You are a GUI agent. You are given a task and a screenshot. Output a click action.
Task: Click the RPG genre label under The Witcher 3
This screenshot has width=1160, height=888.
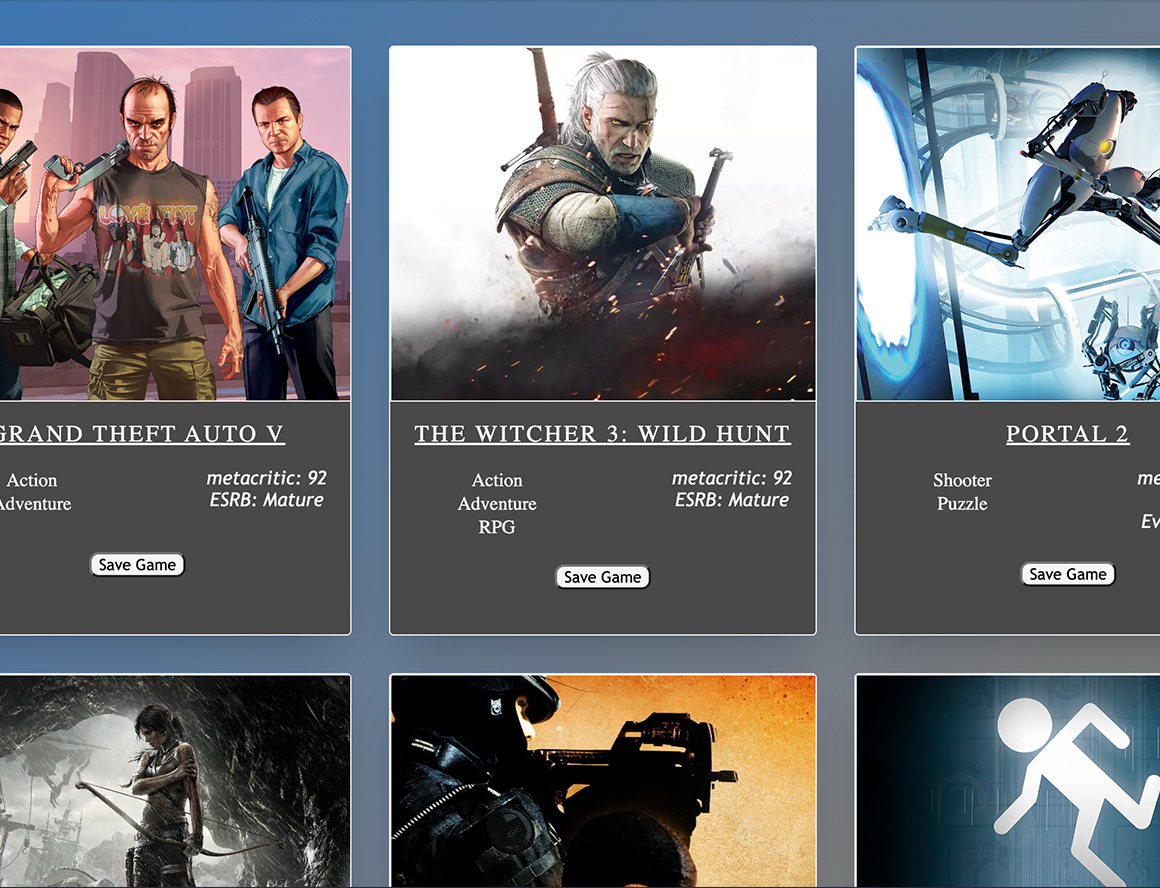pyautogui.click(x=497, y=527)
